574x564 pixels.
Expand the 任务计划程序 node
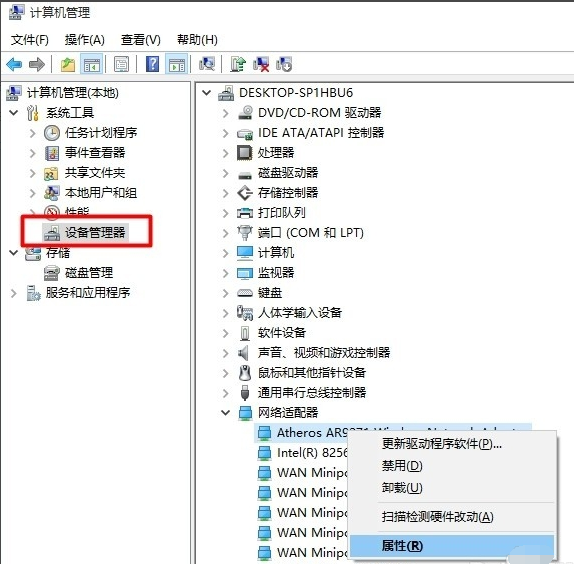tap(33, 133)
